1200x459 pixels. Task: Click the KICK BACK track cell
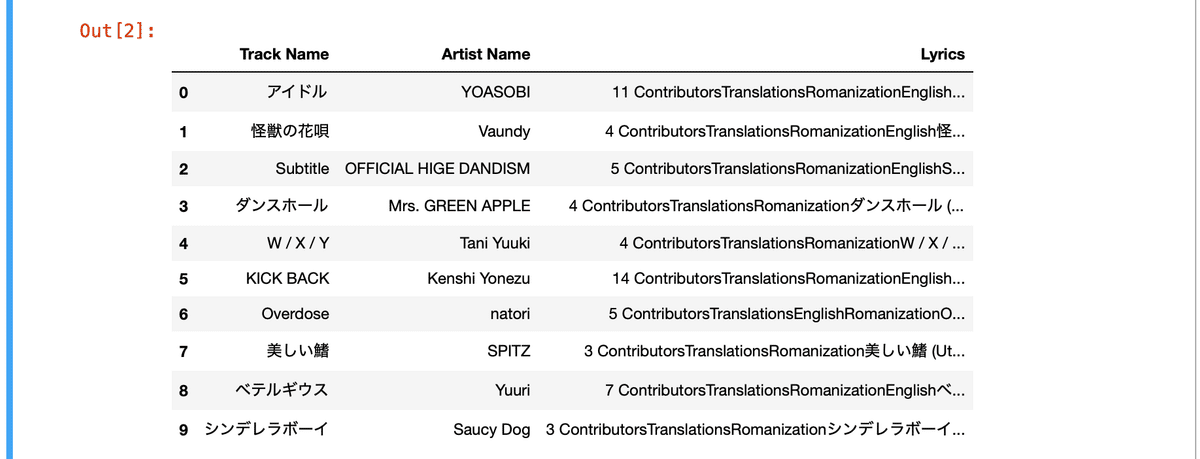click(287, 278)
